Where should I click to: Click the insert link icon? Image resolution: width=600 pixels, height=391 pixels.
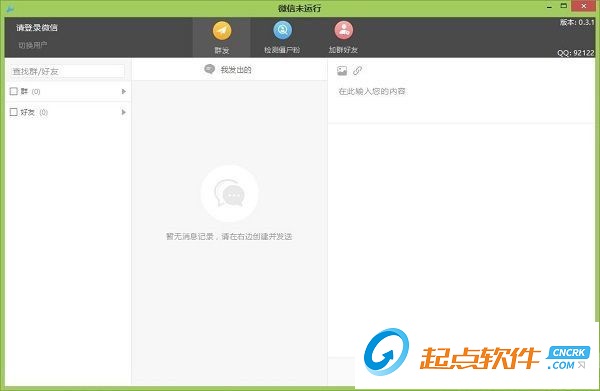[x=357, y=70]
